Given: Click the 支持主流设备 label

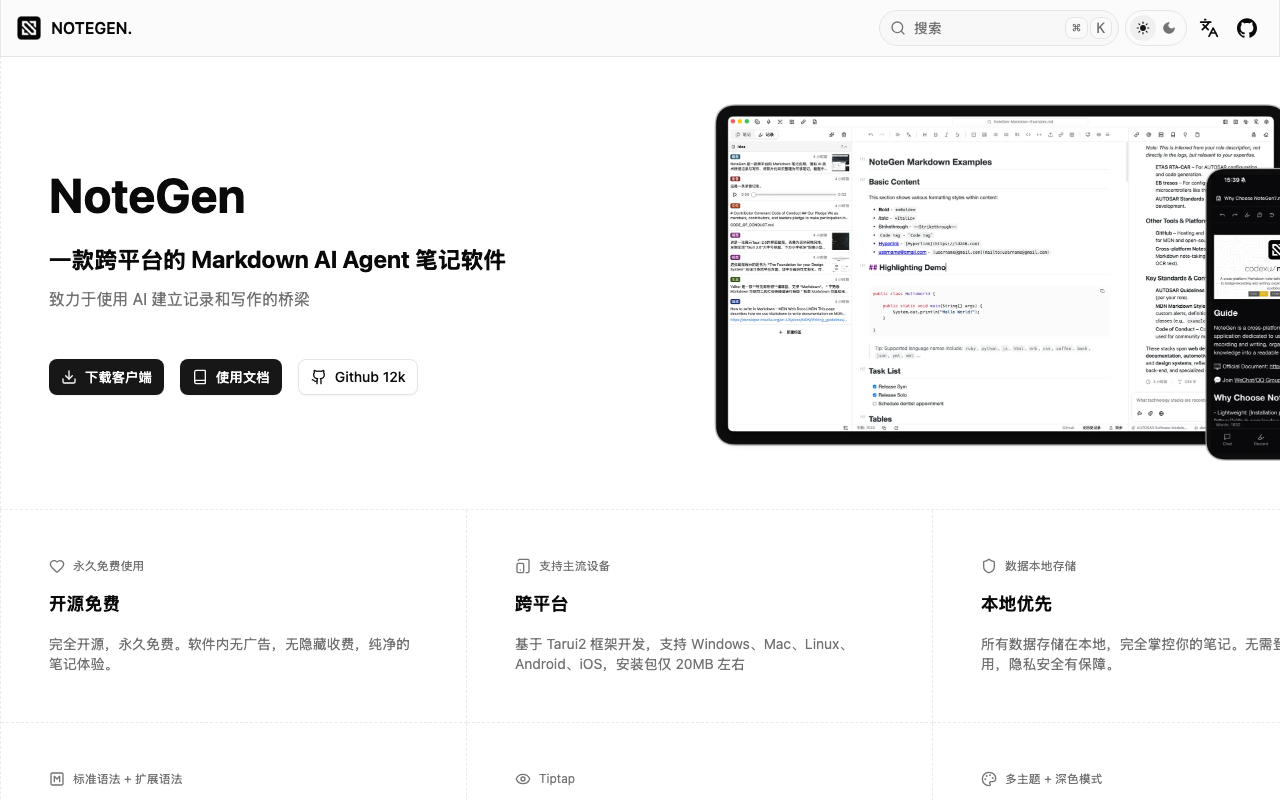Looking at the screenshot, I should (574, 566).
